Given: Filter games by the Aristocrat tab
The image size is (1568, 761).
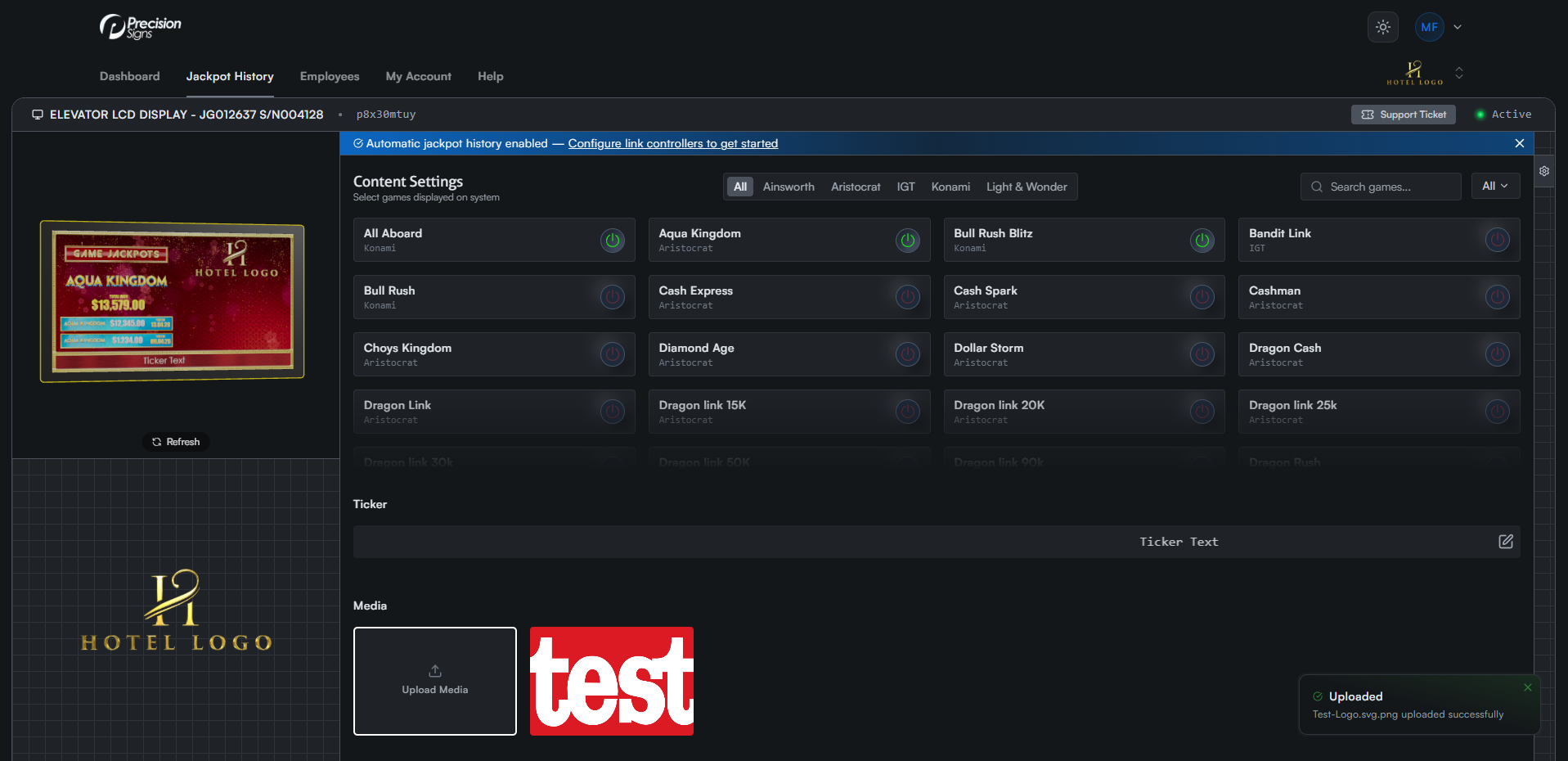Looking at the screenshot, I should click(x=856, y=187).
